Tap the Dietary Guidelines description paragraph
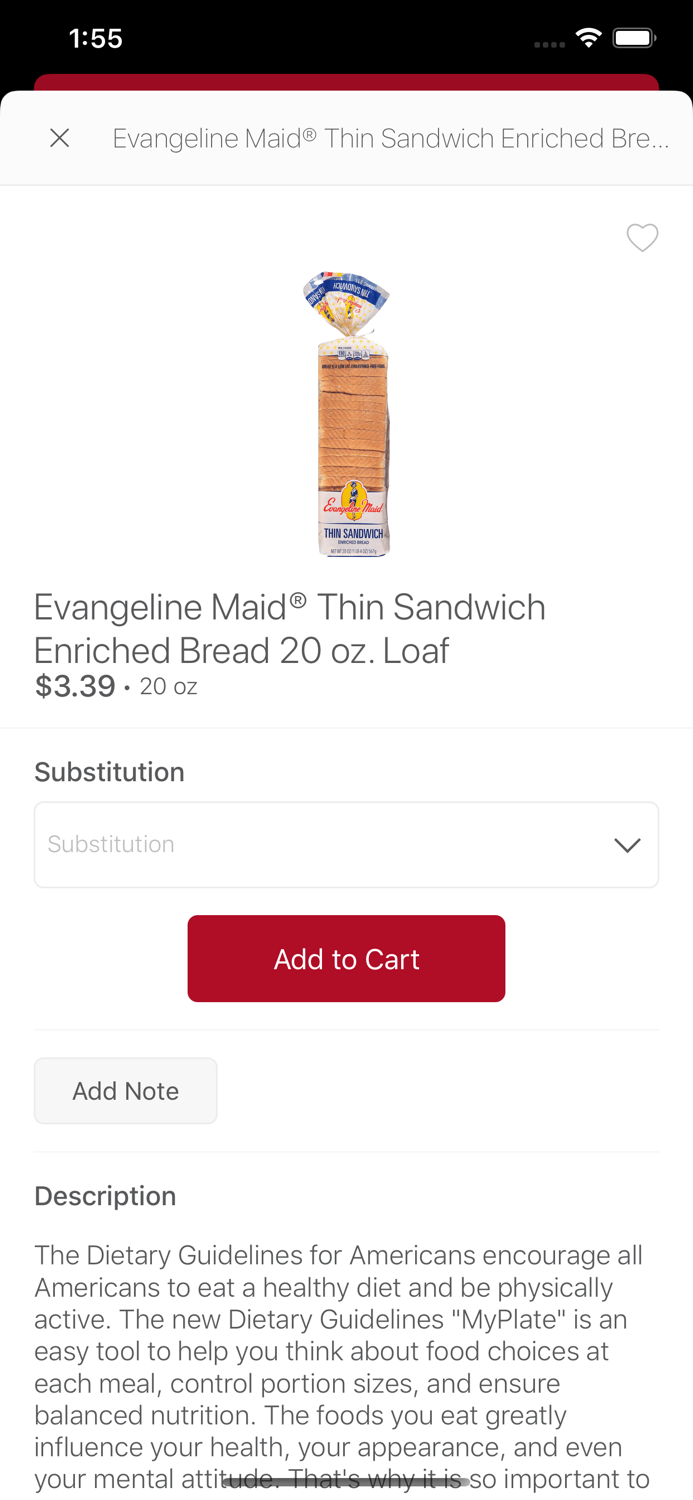693x1500 pixels. [340, 1350]
